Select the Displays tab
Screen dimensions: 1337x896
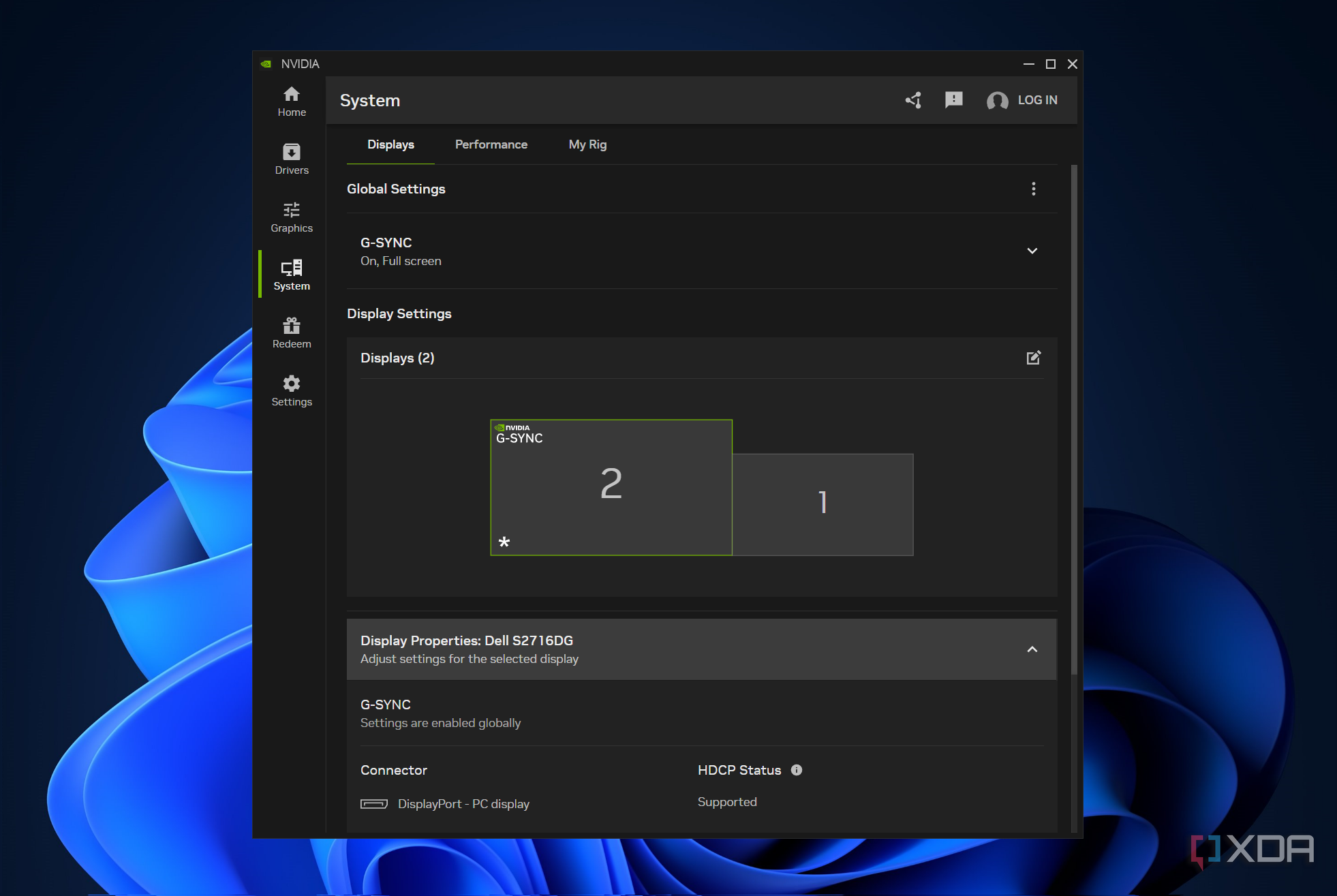390,144
